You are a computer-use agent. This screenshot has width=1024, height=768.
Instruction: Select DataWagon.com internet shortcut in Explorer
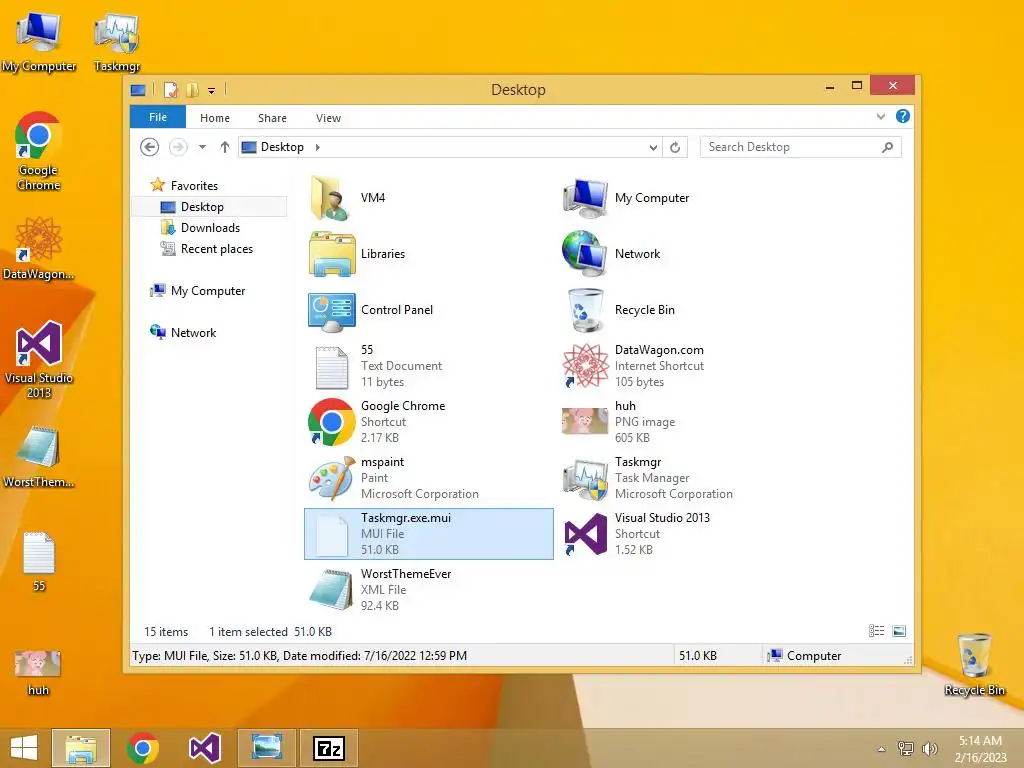585,366
